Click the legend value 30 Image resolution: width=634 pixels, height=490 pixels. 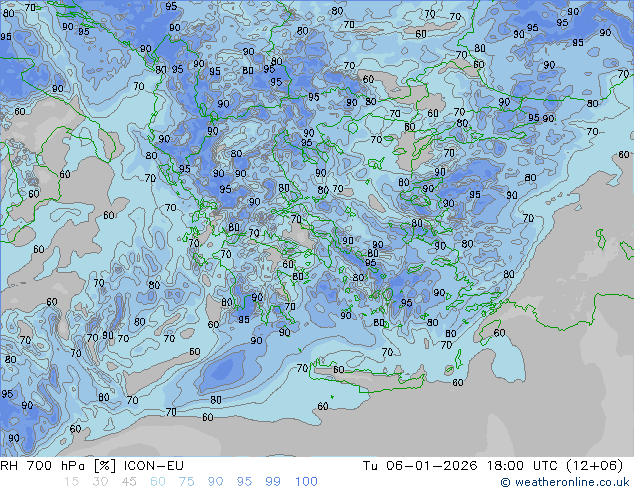(100, 482)
